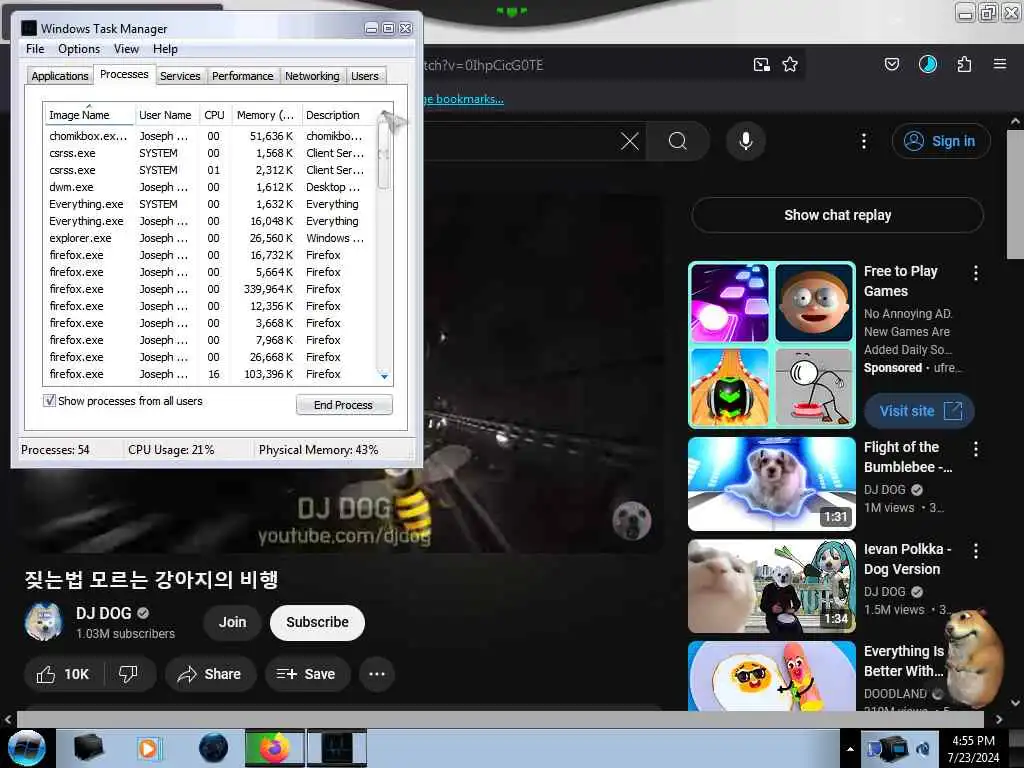Open options menu for Ievan Polkka video
The image size is (1024, 768).
click(x=976, y=551)
